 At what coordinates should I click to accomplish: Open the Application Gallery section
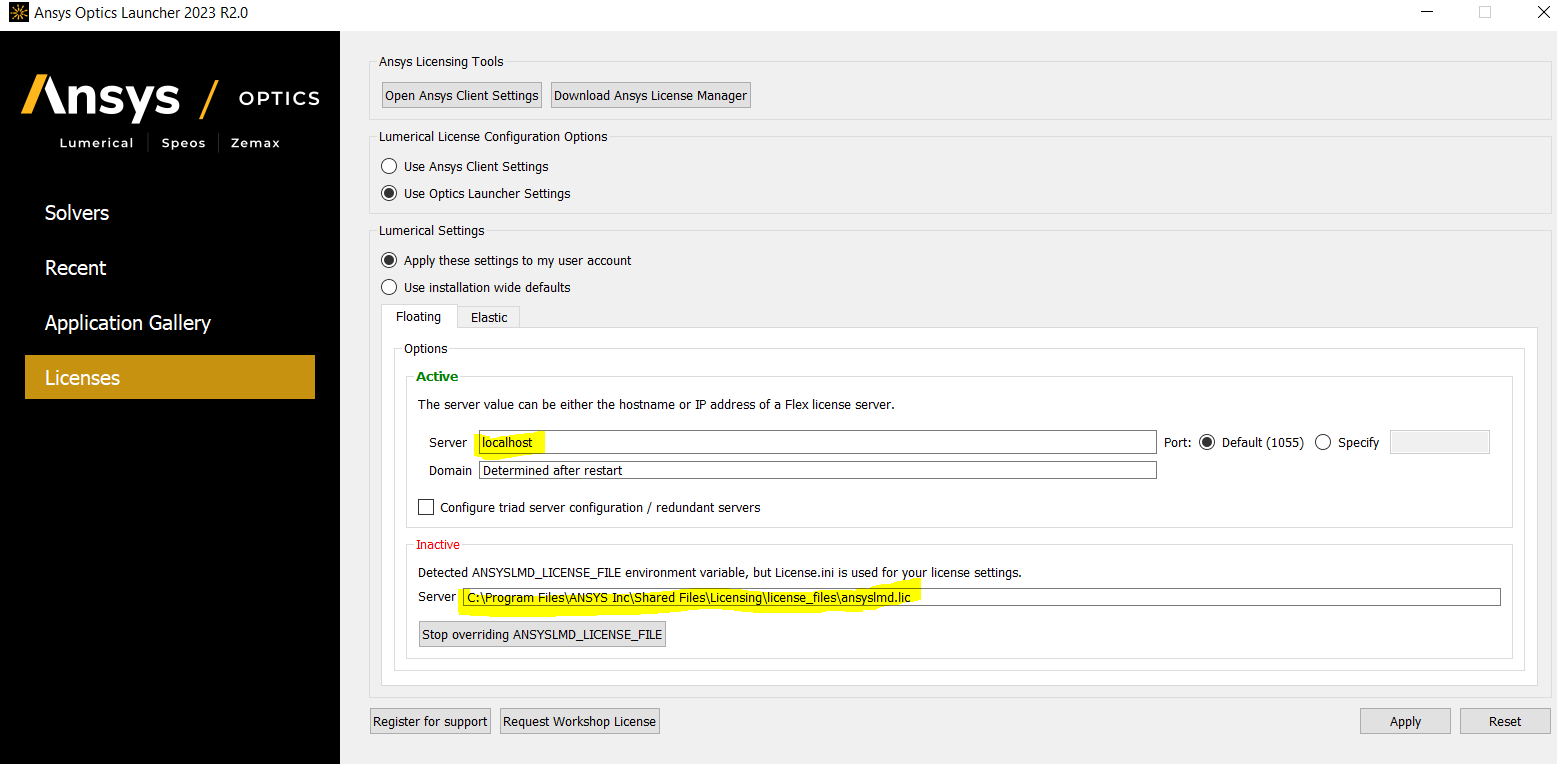point(128,323)
